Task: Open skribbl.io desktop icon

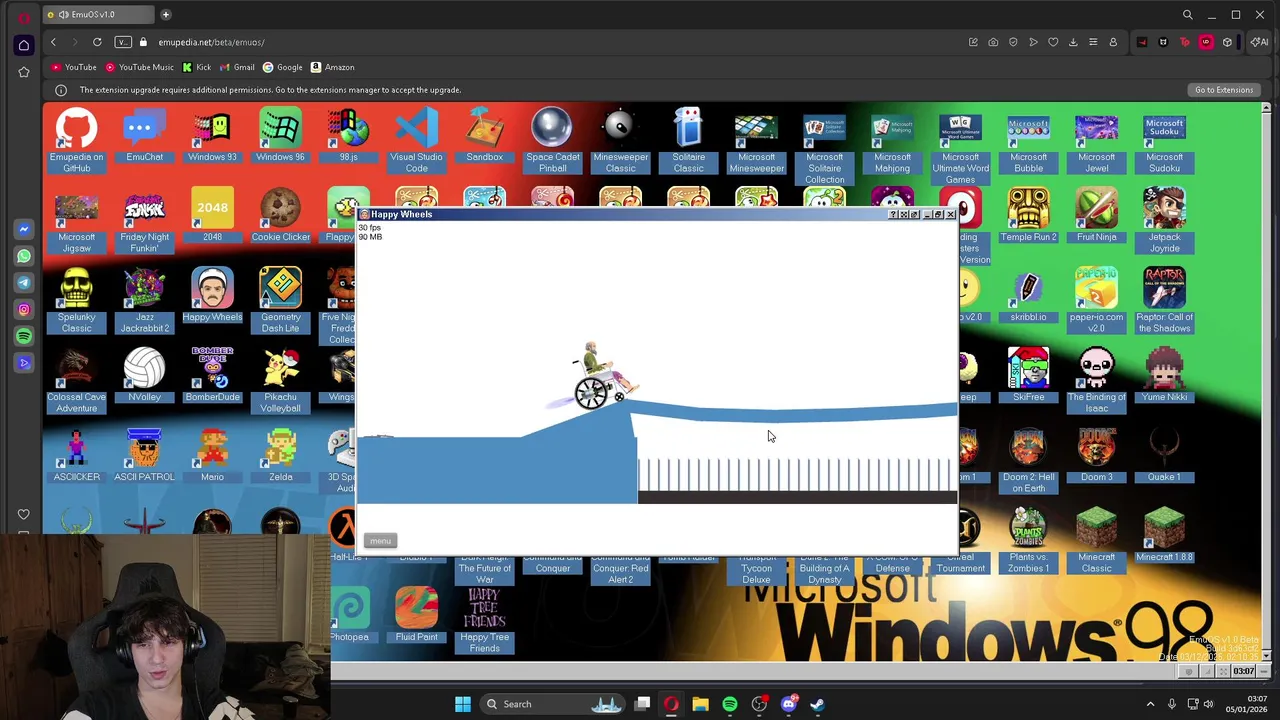Action: 1028,295
